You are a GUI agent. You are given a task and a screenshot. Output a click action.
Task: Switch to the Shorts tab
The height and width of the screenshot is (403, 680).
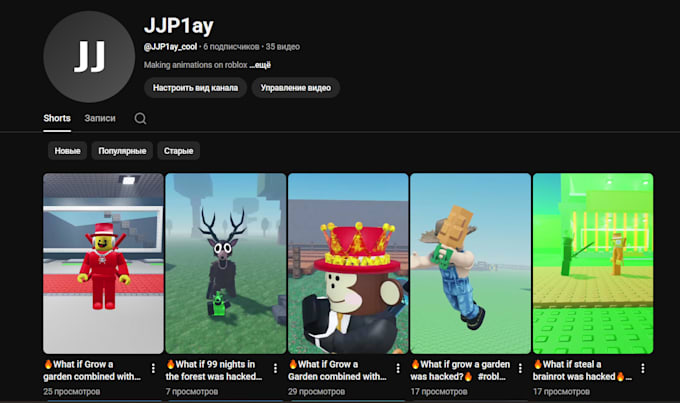click(x=57, y=118)
